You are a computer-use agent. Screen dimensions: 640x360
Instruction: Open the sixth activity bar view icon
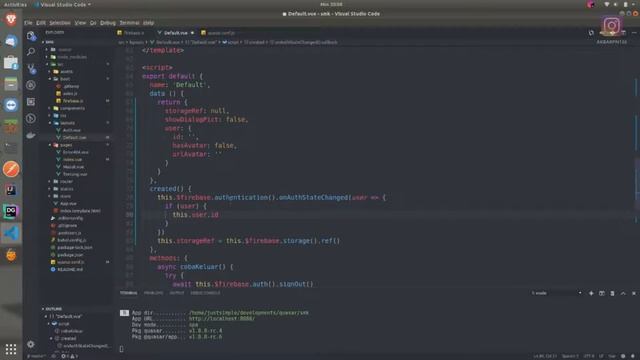coord(31,118)
